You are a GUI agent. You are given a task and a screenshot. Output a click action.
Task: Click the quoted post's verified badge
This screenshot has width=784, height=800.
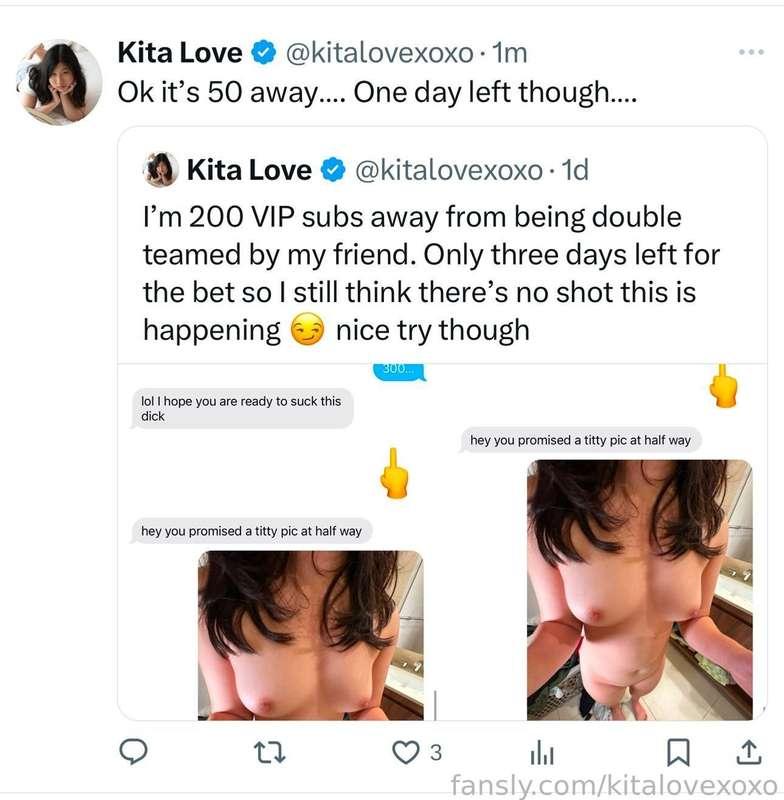[333, 169]
